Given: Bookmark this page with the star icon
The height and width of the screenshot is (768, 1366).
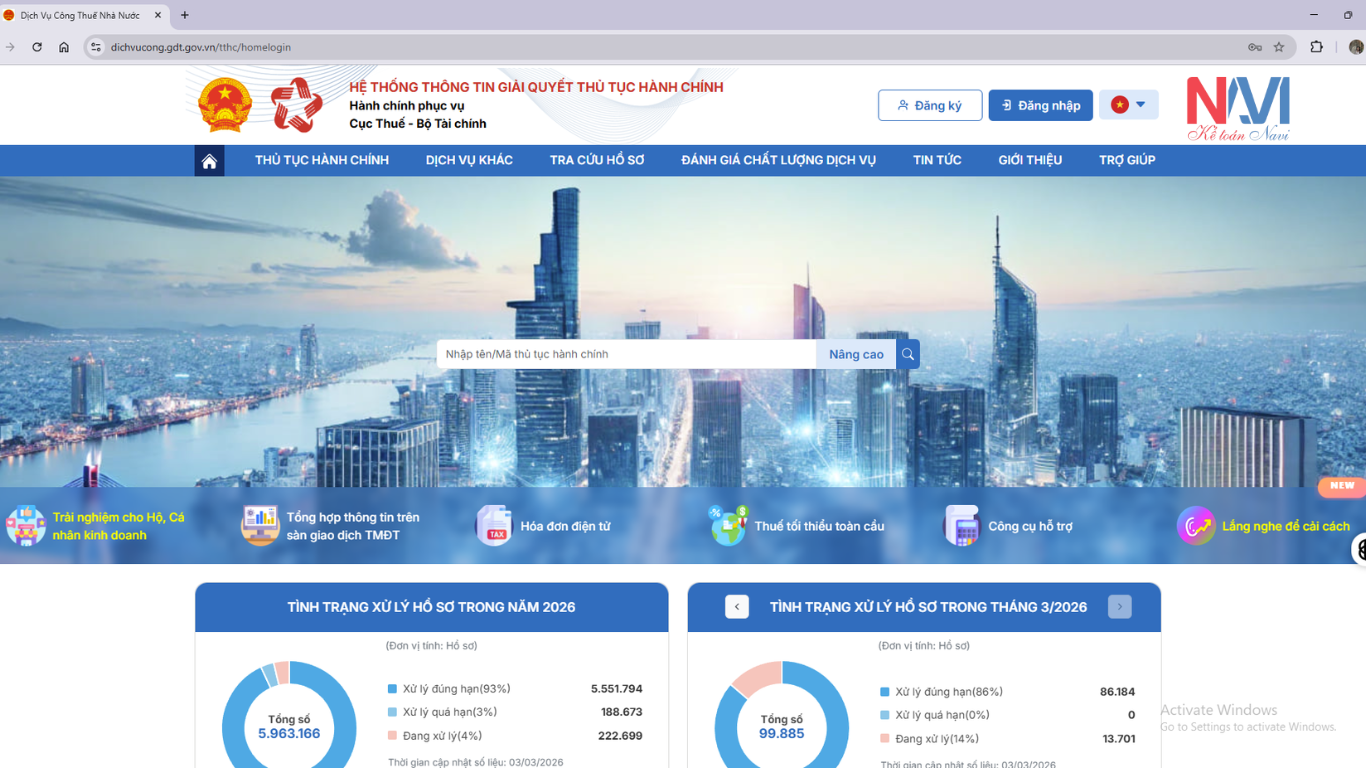Looking at the screenshot, I should (x=1279, y=47).
